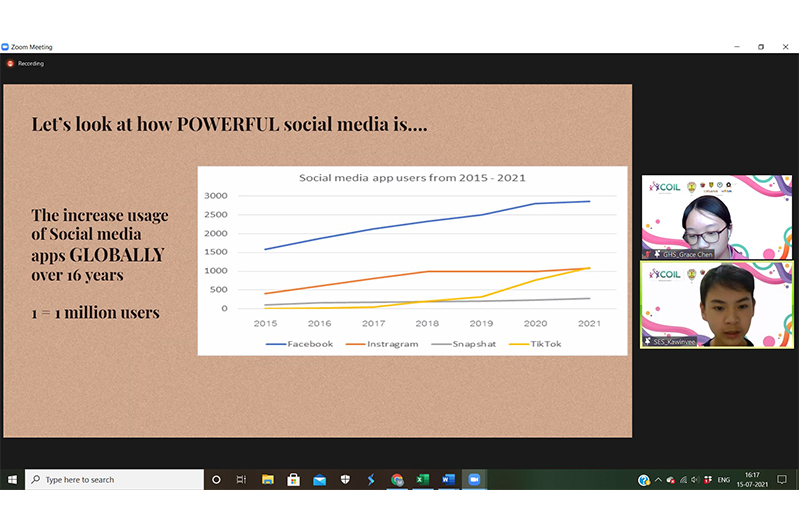Open the network Wi-Fi tray icon

[683, 480]
